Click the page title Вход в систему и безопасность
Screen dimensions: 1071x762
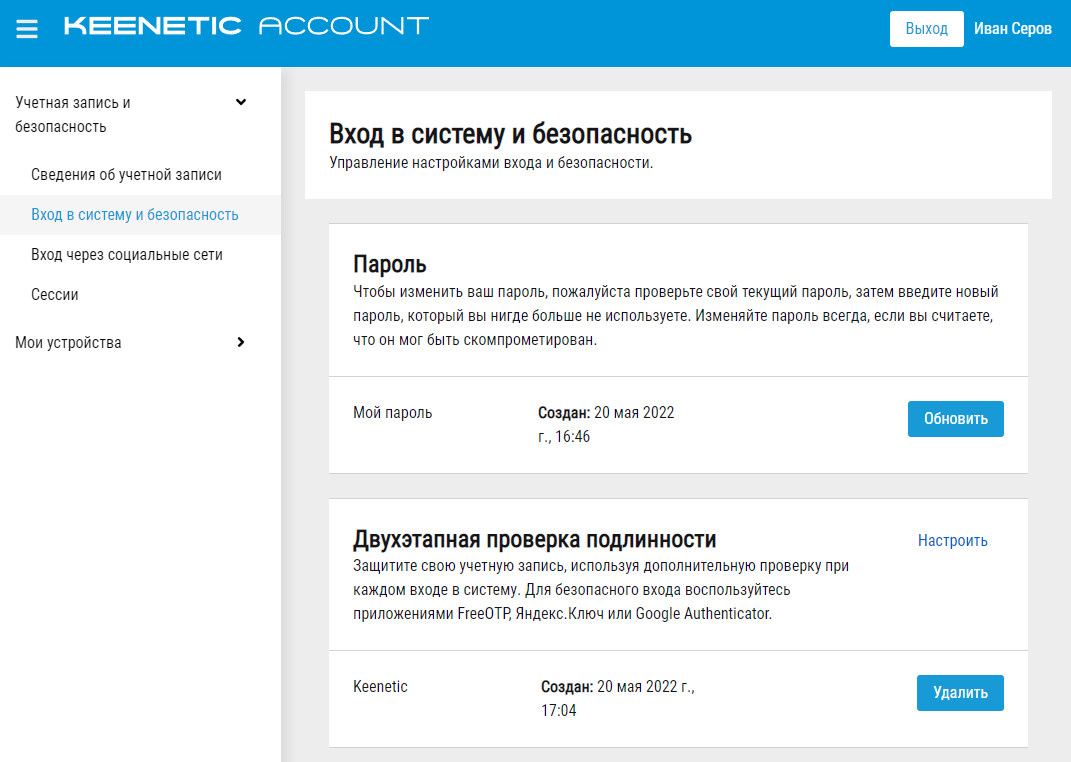510,134
